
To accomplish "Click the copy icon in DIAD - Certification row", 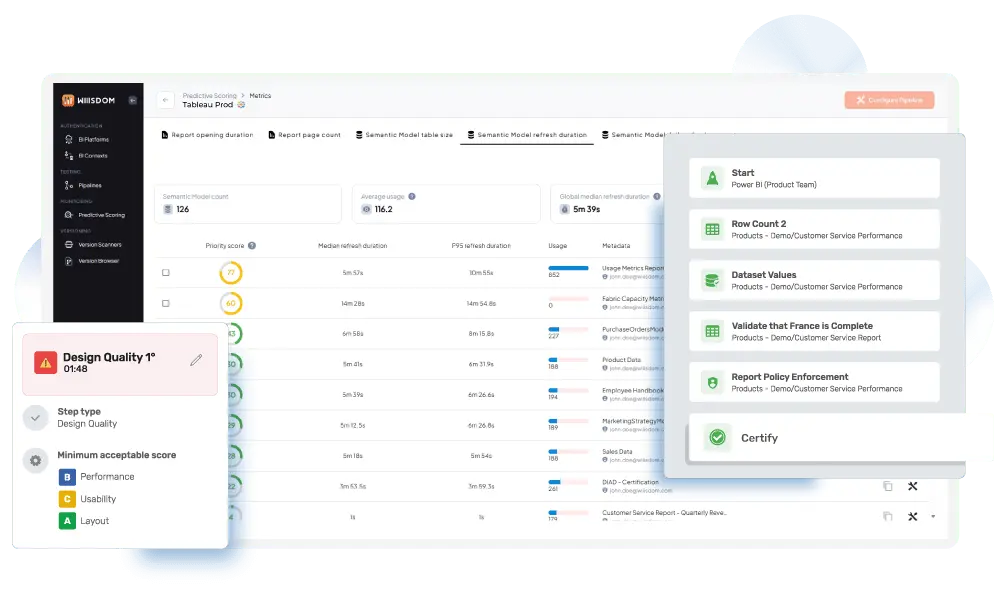I will click(887, 486).
